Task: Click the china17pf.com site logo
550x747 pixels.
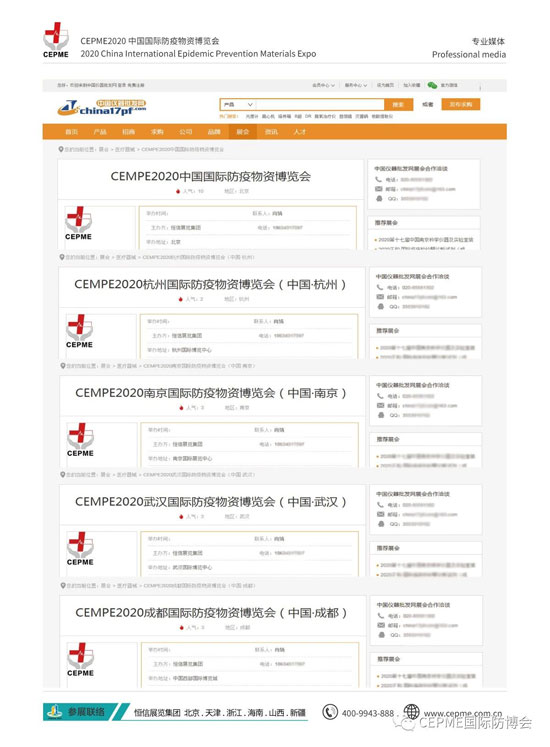Action: (102, 108)
